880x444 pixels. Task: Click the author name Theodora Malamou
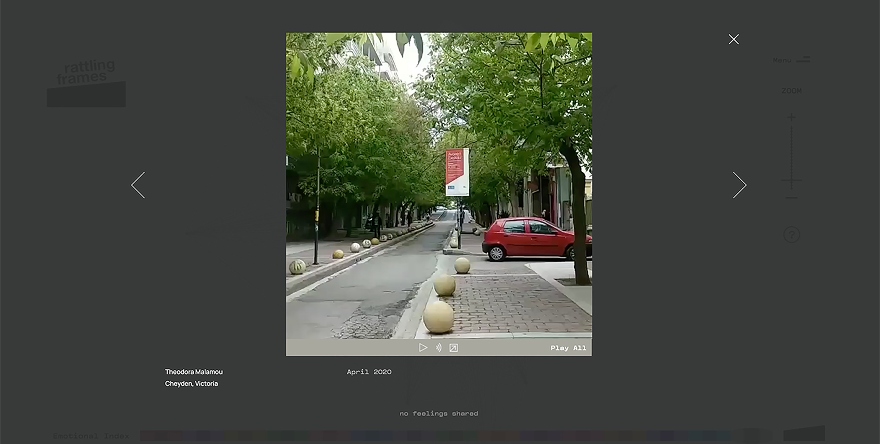click(x=194, y=372)
